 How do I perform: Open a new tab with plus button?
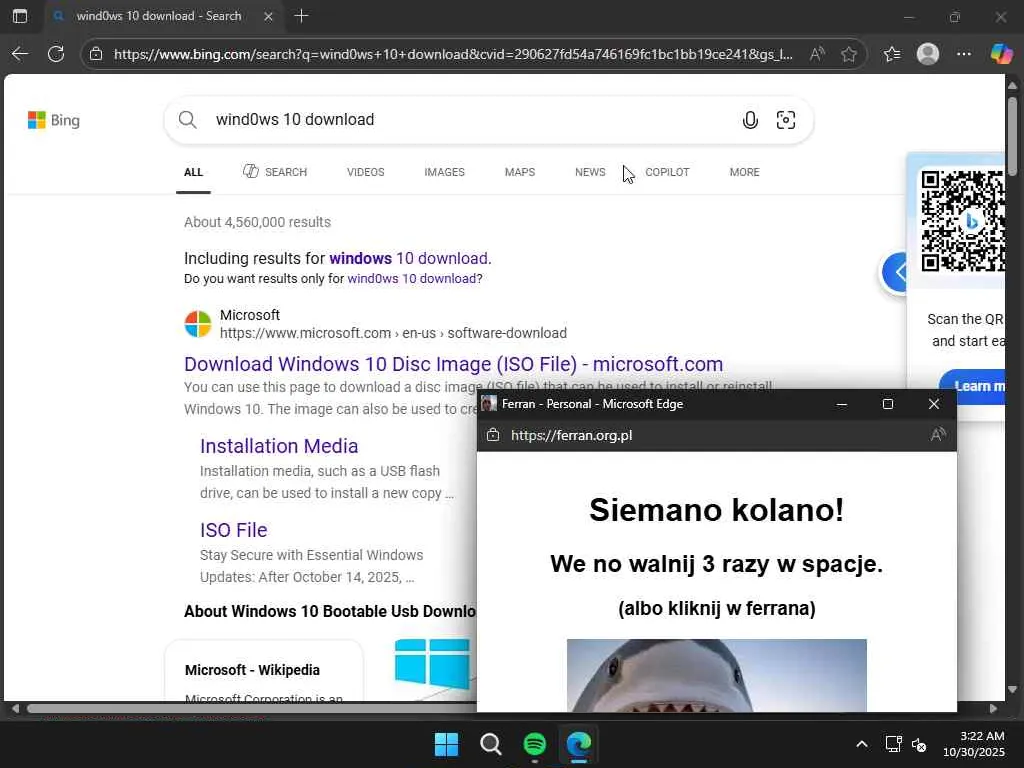click(x=301, y=16)
